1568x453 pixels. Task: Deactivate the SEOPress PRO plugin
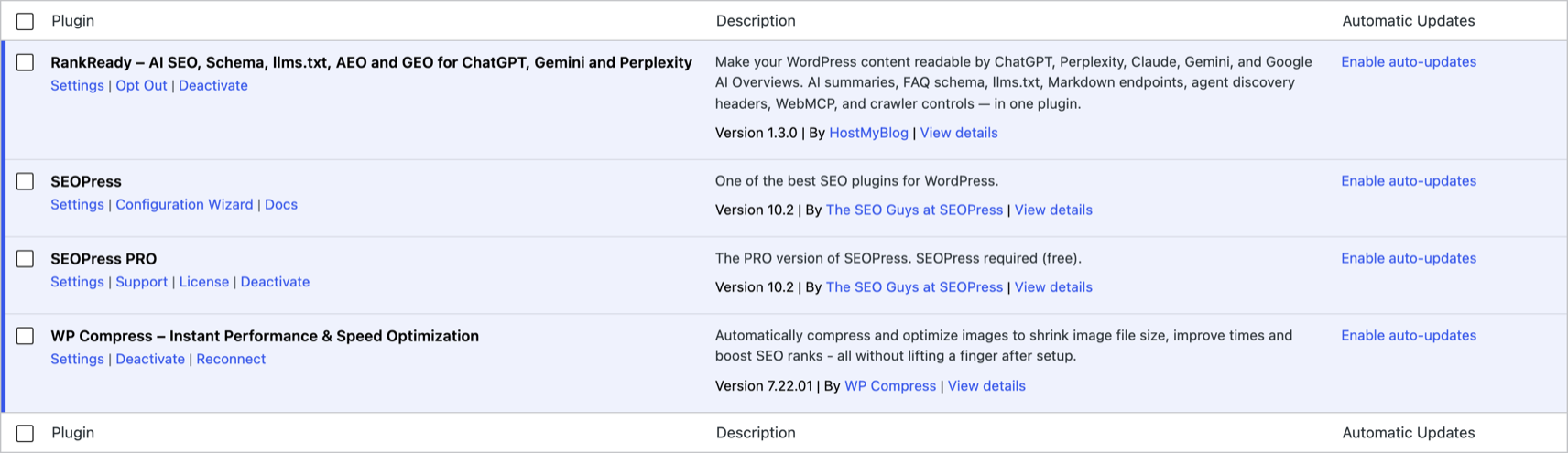(x=275, y=282)
